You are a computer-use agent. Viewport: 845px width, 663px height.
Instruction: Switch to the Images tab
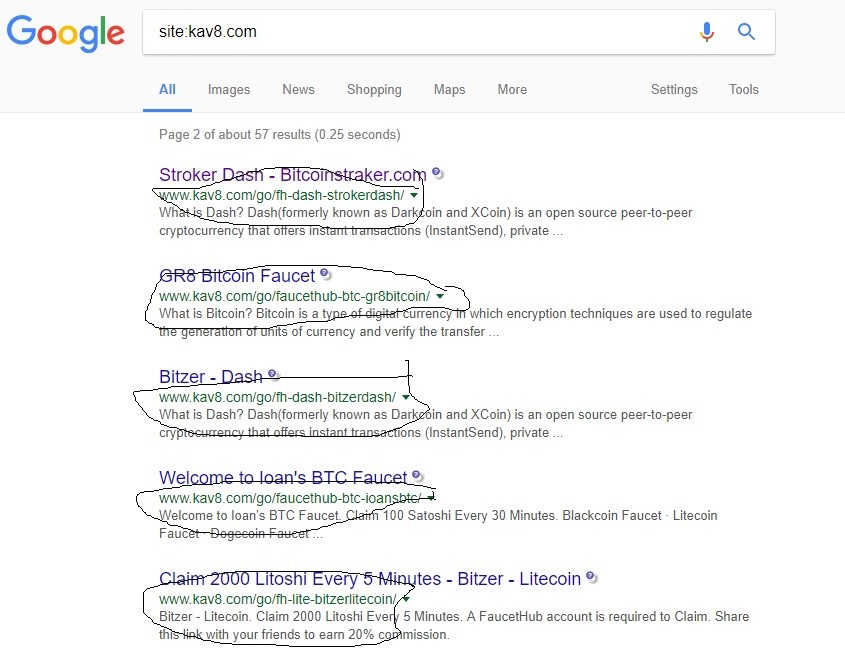229,89
